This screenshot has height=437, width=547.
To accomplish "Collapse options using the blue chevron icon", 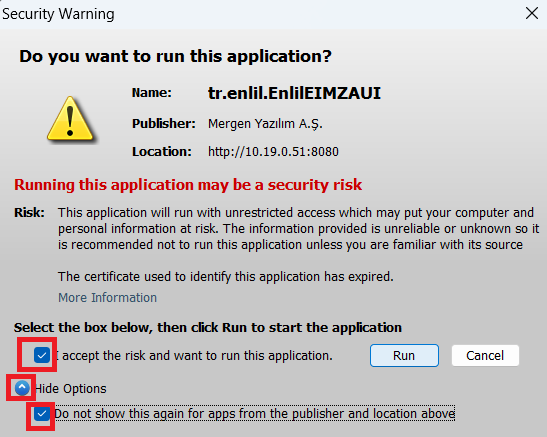I will point(22,388).
